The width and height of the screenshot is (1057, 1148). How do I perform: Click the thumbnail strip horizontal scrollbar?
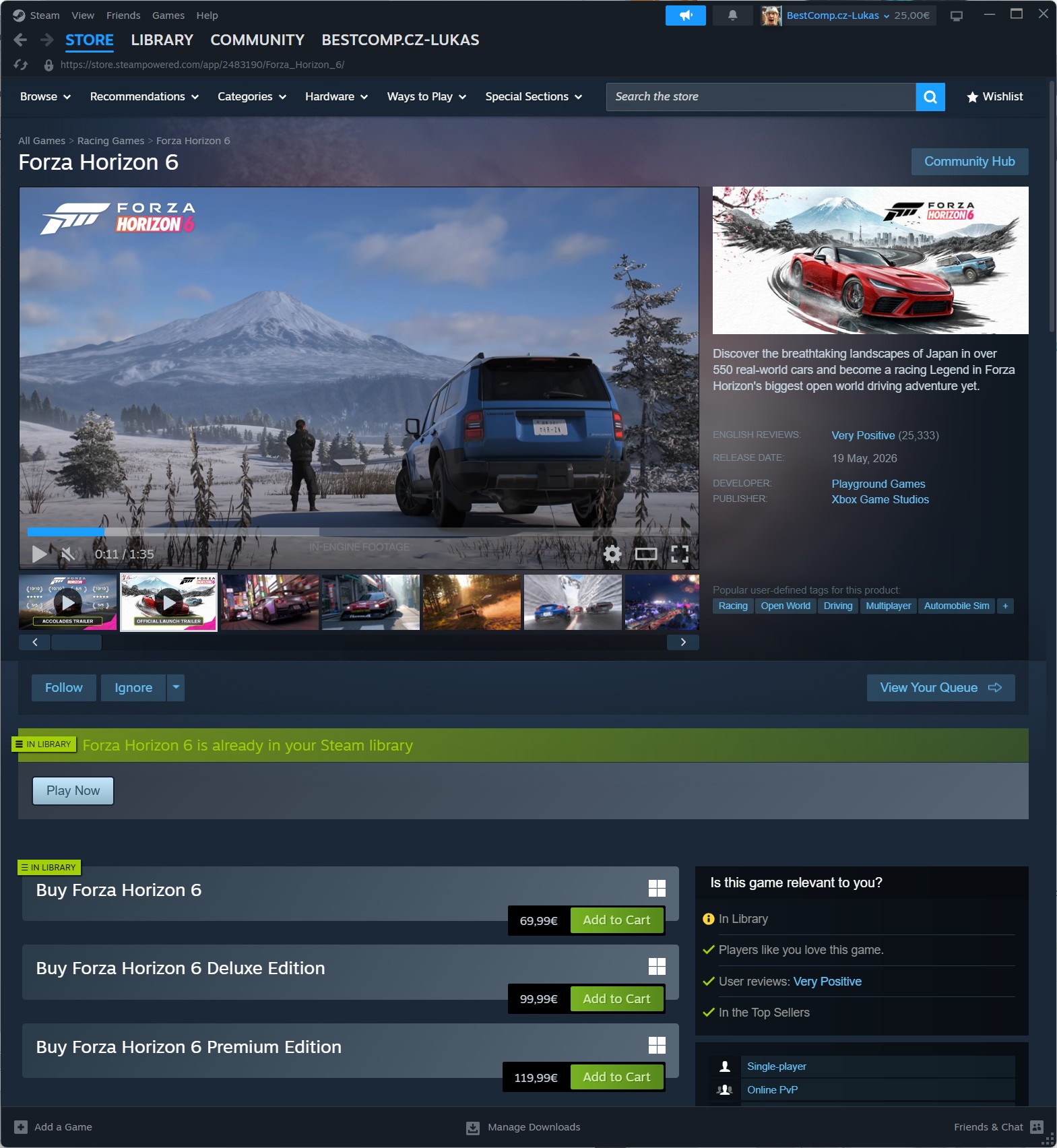[x=76, y=642]
